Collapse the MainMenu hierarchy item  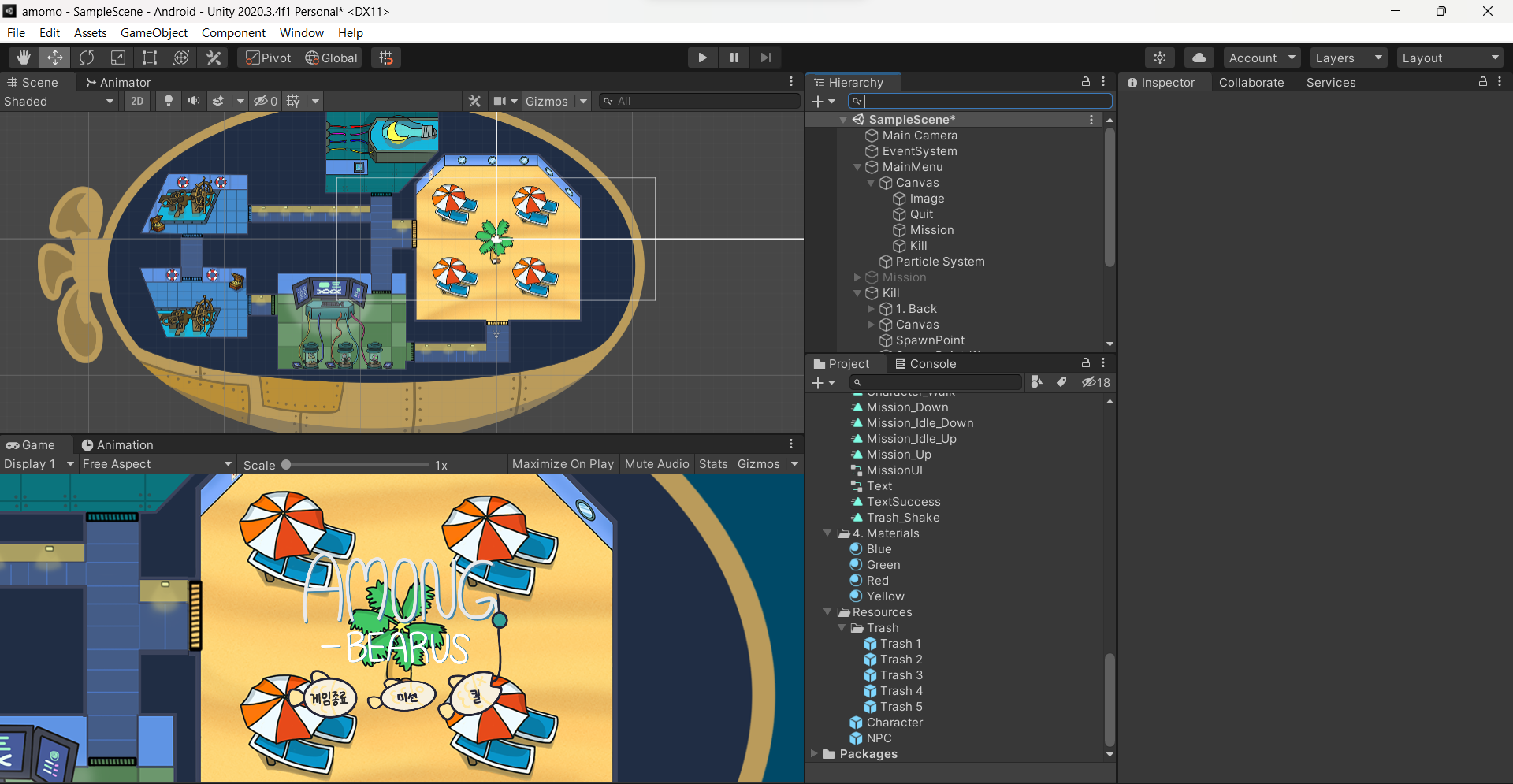(x=857, y=167)
